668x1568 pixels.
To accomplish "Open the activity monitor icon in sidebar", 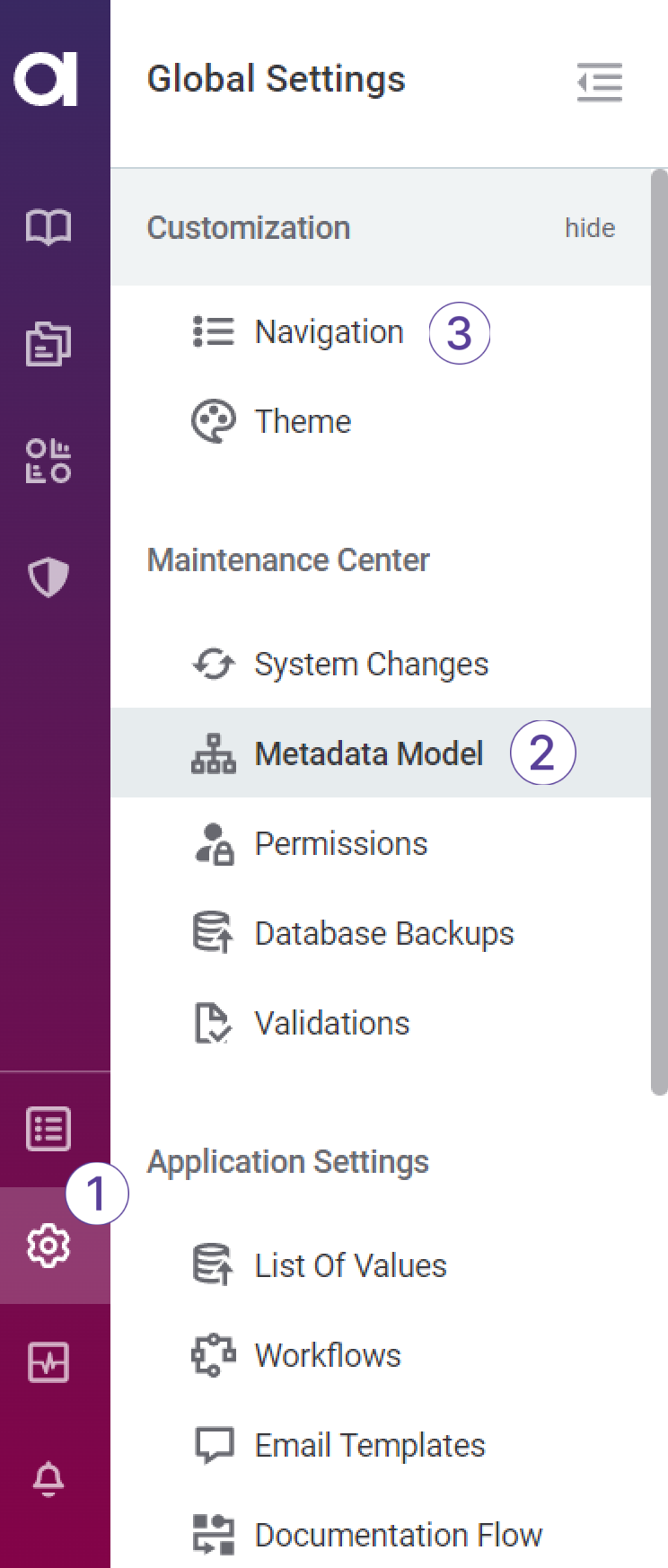I will 48,1362.
